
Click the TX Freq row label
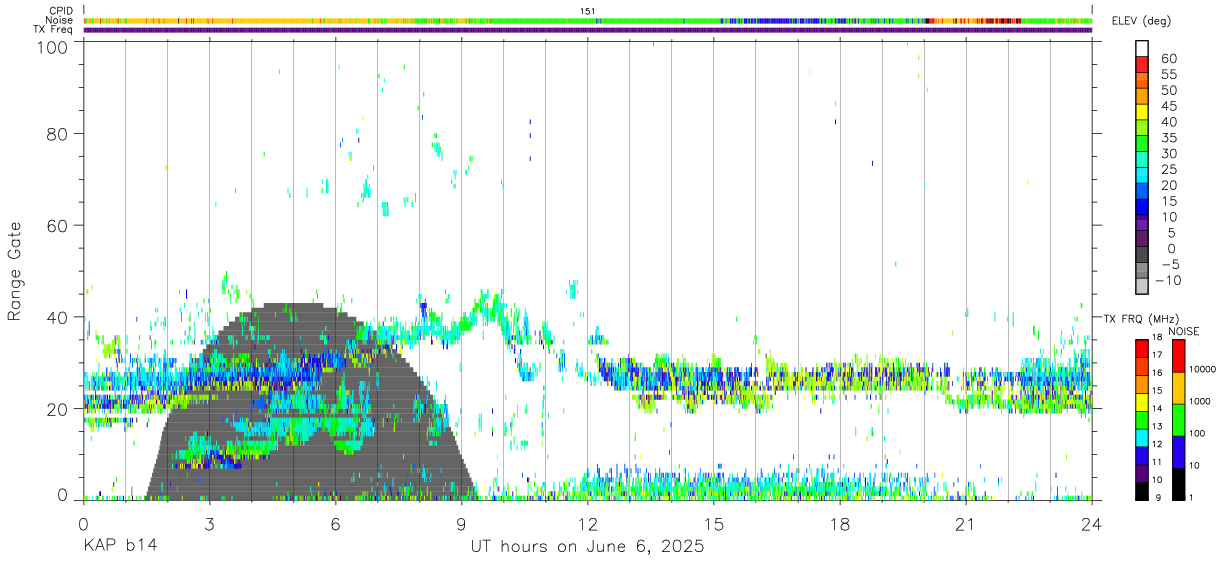pos(53,30)
